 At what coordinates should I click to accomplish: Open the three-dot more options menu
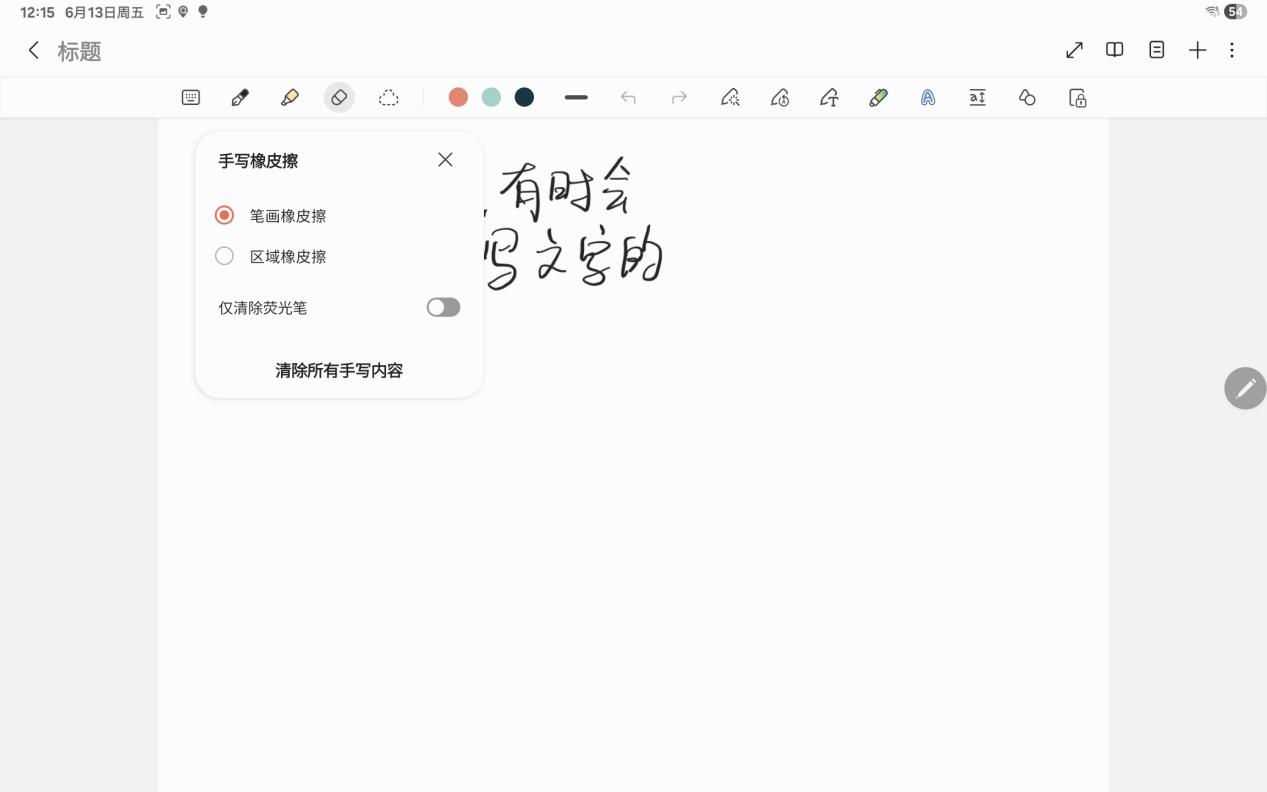click(x=1232, y=50)
